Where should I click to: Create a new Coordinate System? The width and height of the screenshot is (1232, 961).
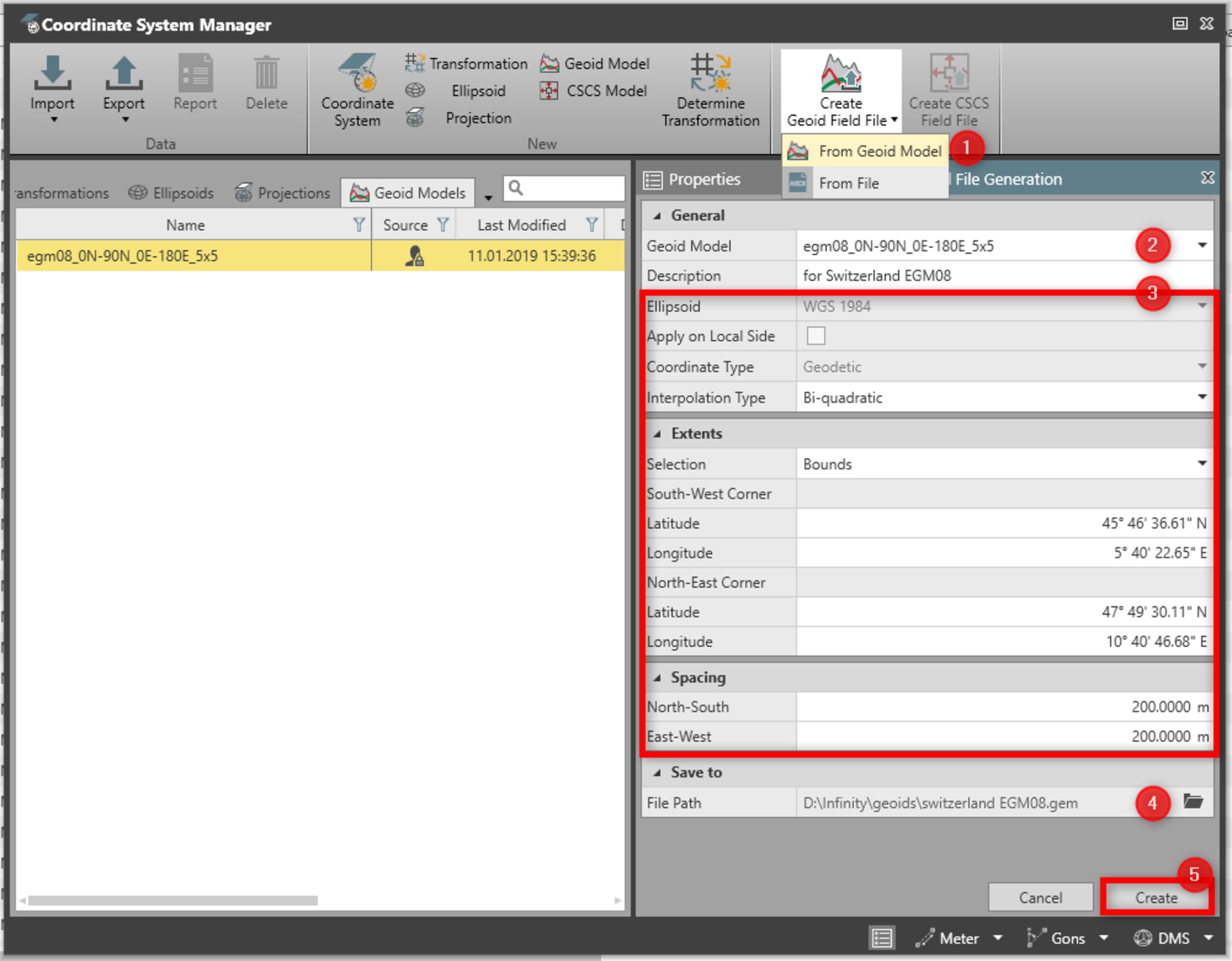tap(357, 90)
